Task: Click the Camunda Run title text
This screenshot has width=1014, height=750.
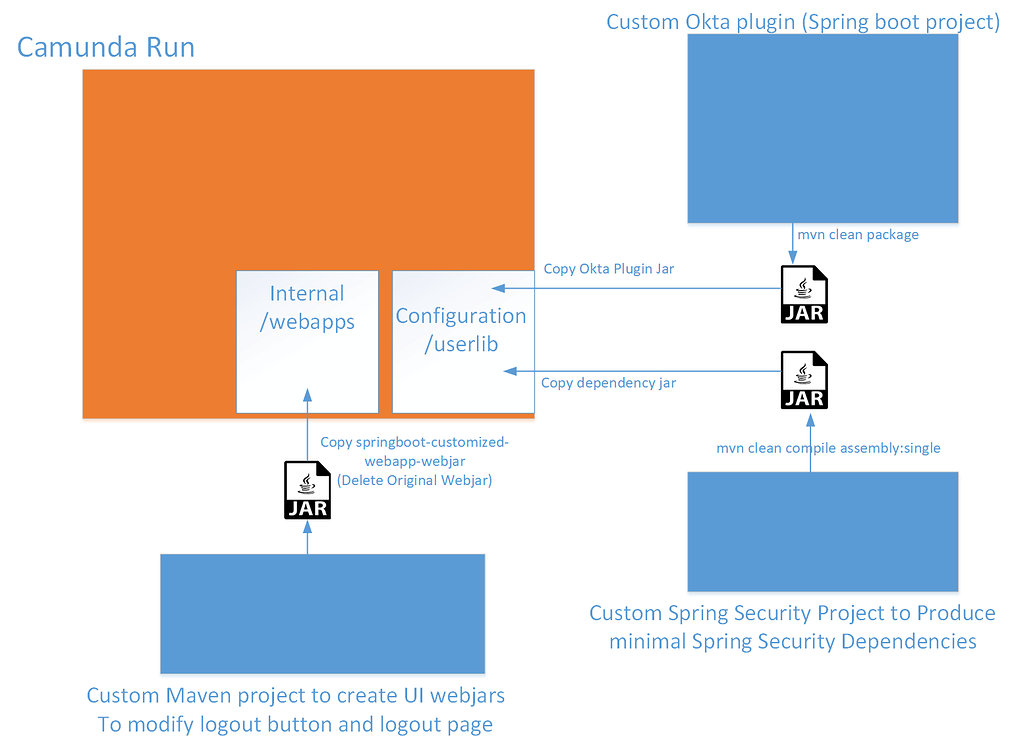Action: pos(105,47)
